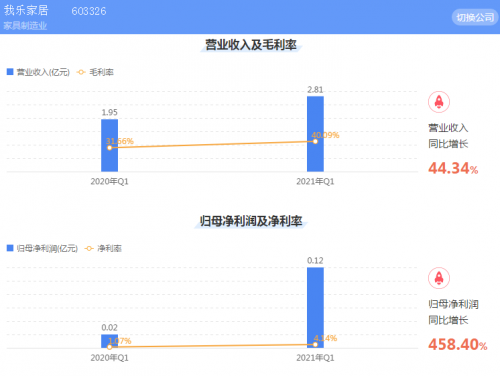Click 2021年Q1 axis label in net profit chart
Image resolution: width=500 pixels, height=376 pixels.
[x=315, y=358]
